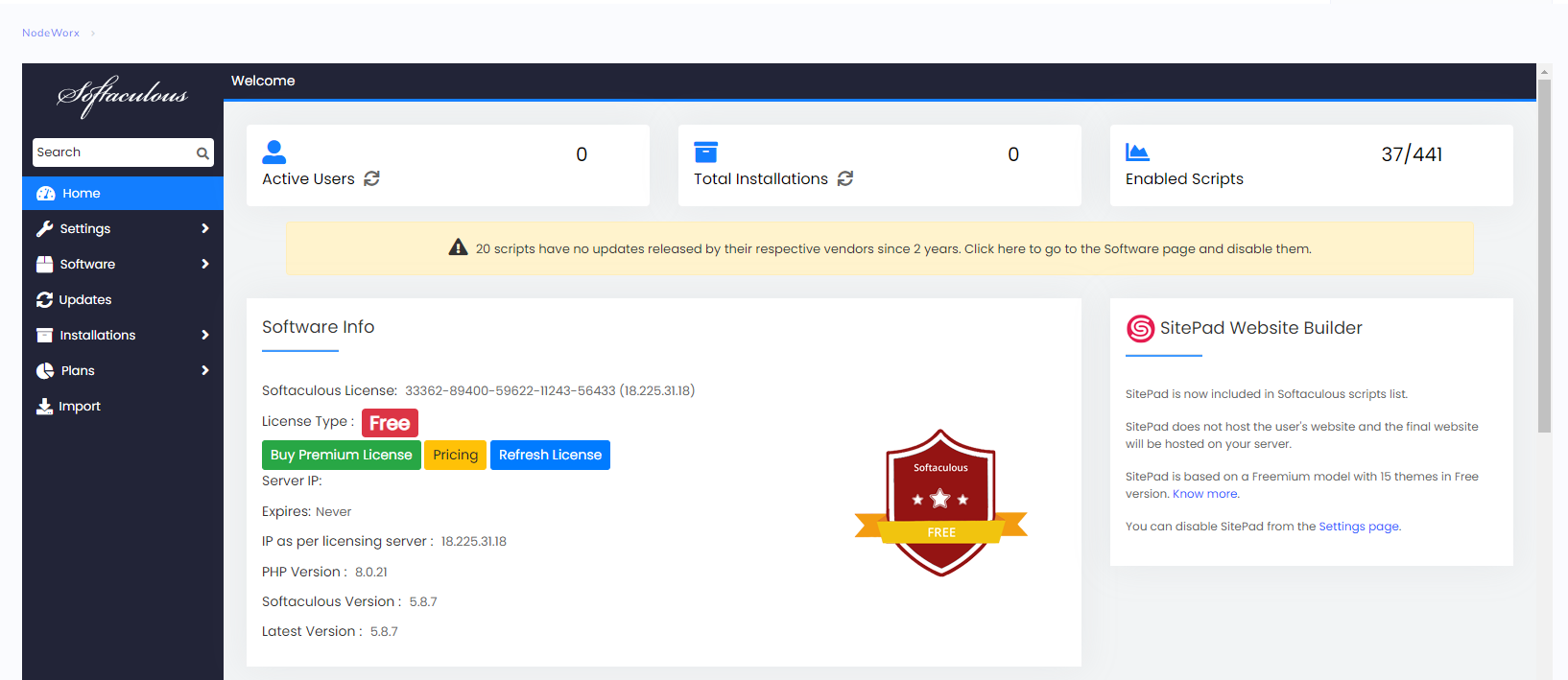Click the Buy Premium License button
This screenshot has width=1568, height=680.
[342, 455]
